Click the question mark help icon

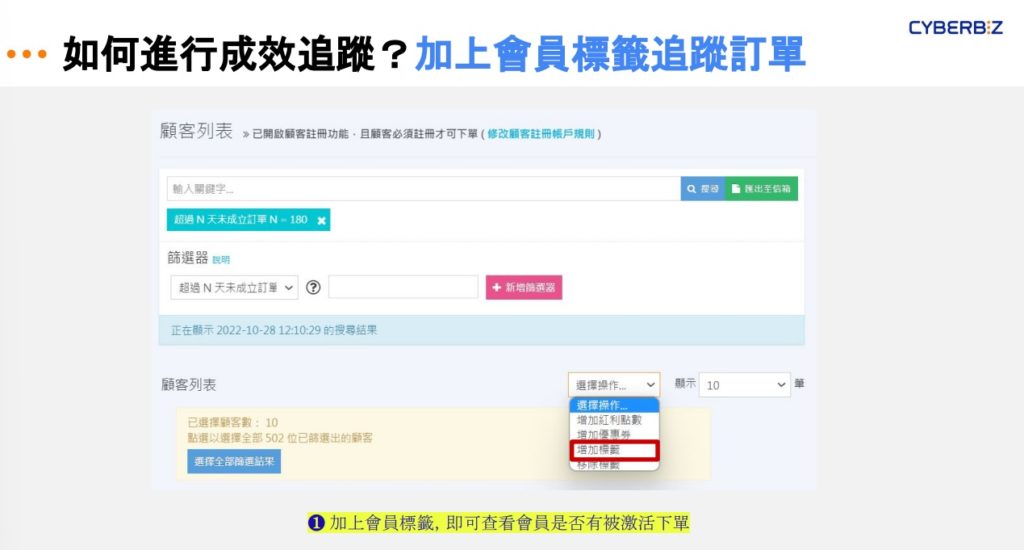[313, 287]
